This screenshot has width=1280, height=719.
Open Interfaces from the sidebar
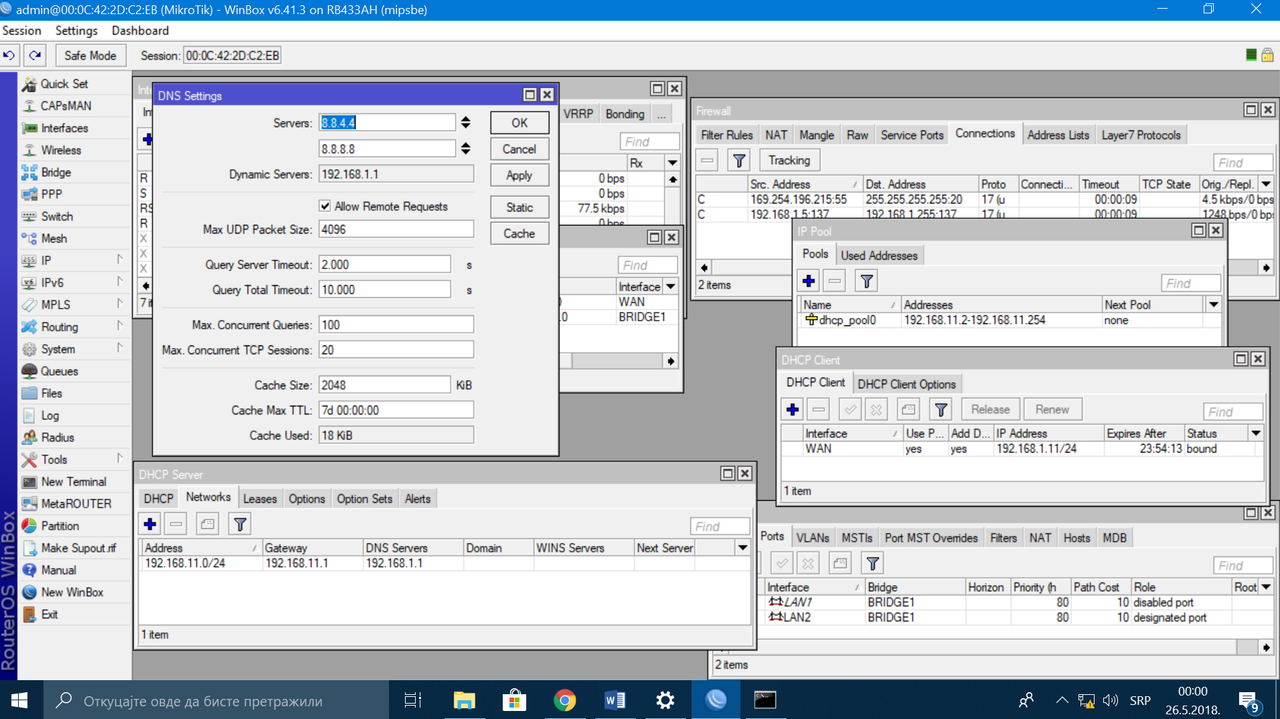[x=64, y=128]
